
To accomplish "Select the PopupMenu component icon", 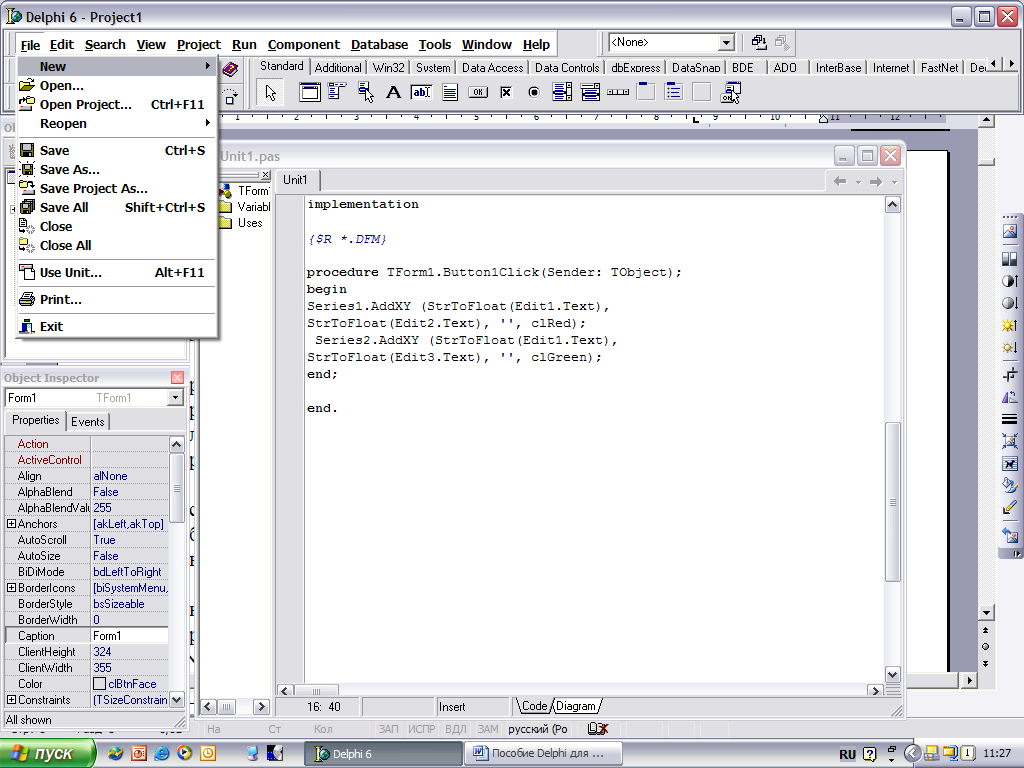I will coord(365,92).
